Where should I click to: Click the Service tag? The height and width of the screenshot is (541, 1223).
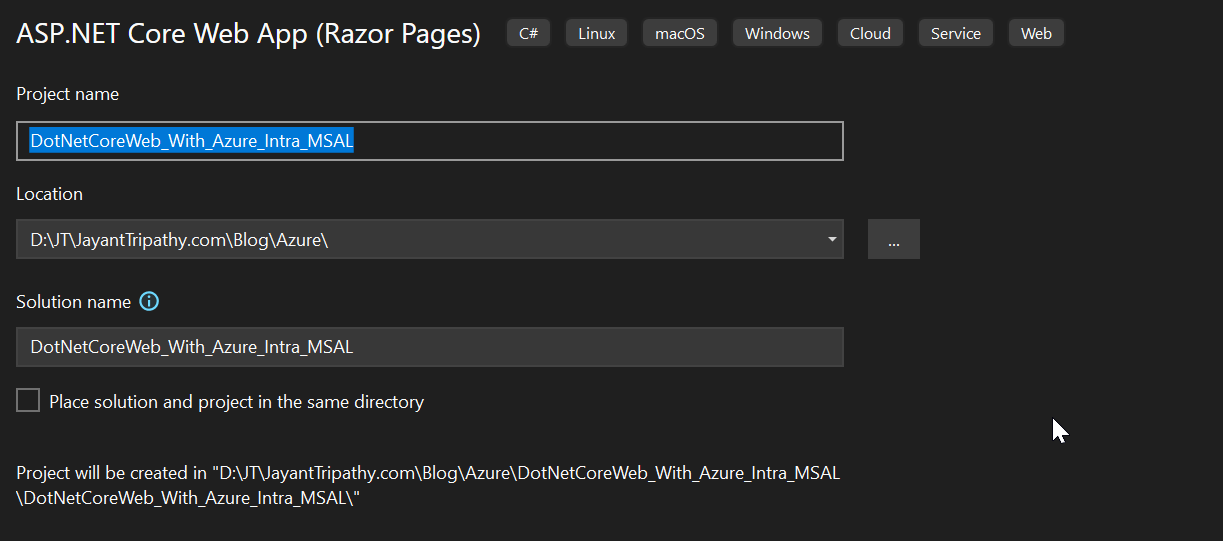956,33
